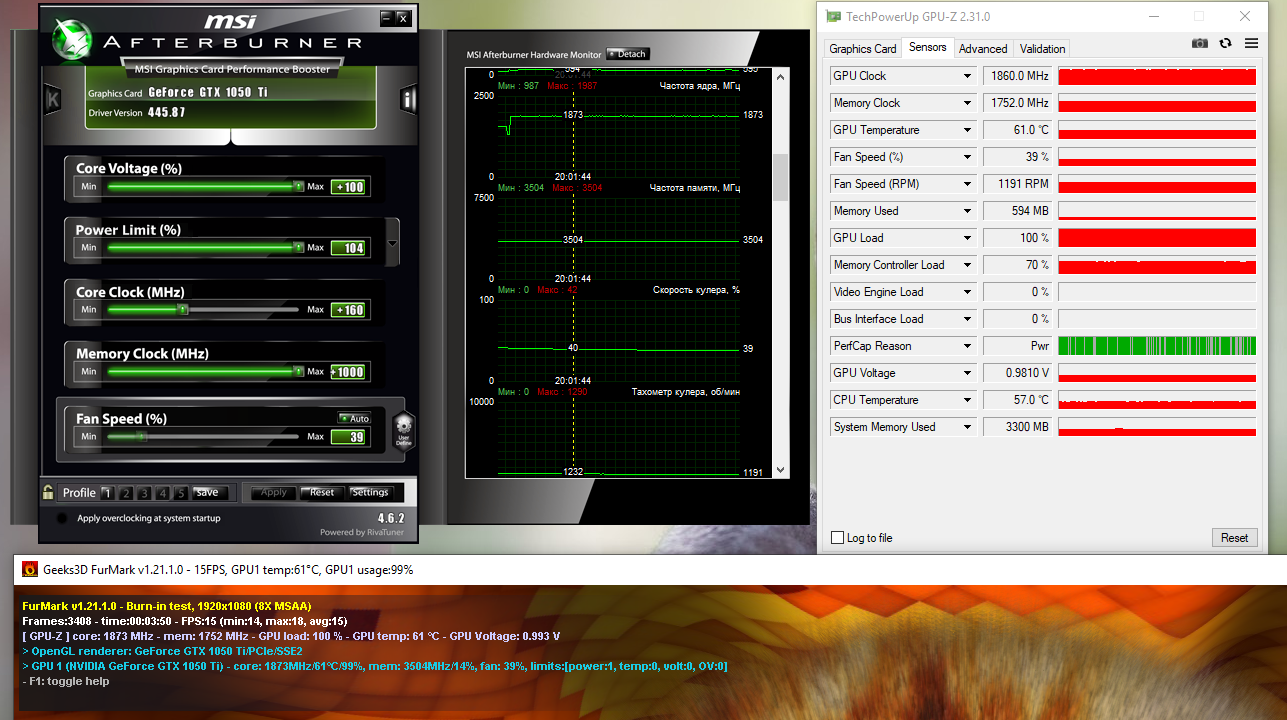The image size is (1287, 720).
Task: Click the Hardware Monitor vertical scrollbar
Action: (x=781, y=178)
